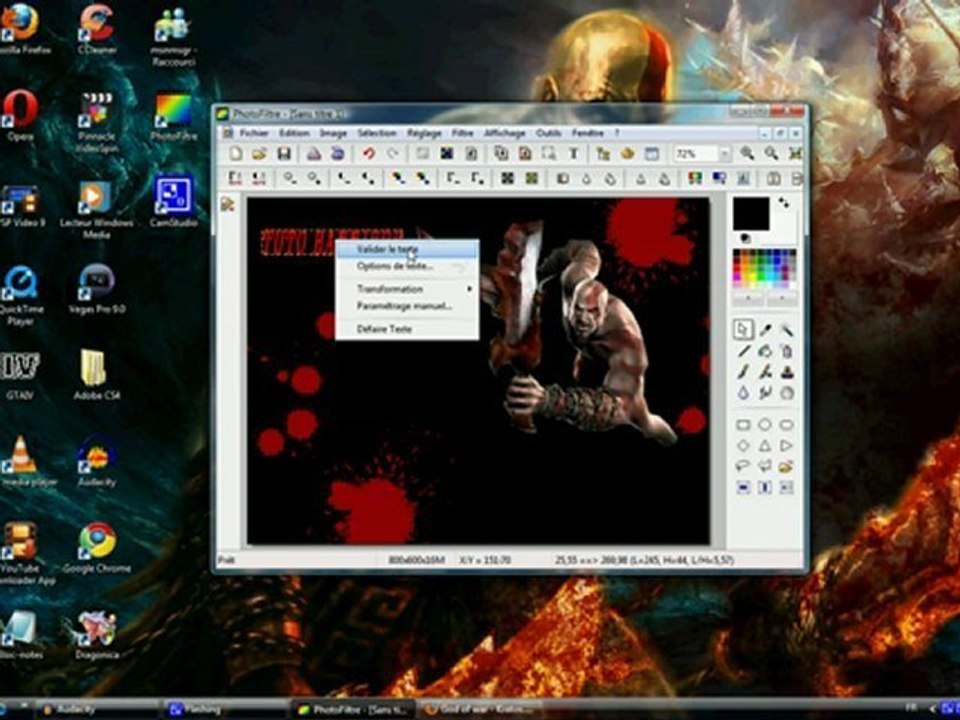Click the CamStudio desktop icon
960x720 pixels.
pyautogui.click(x=173, y=202)
